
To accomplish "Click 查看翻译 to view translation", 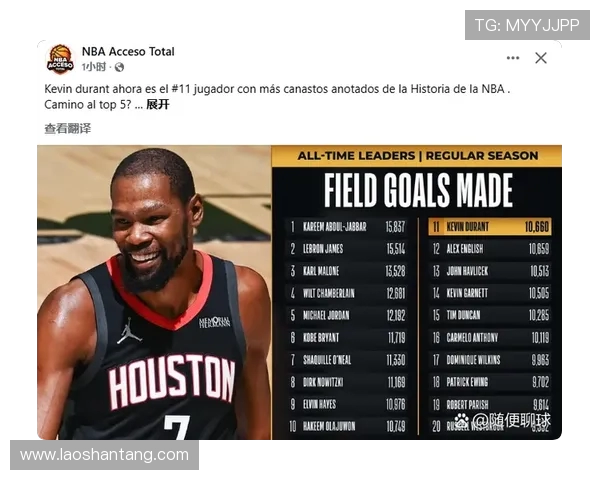I will pos(68,129).
